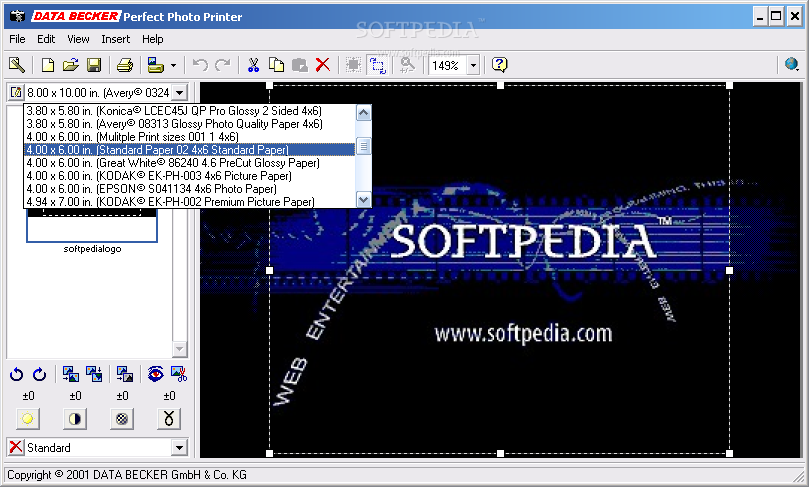Open a file with the folder icon
The height and width of the screenshot is (487, 809).
tap(71, 65)
